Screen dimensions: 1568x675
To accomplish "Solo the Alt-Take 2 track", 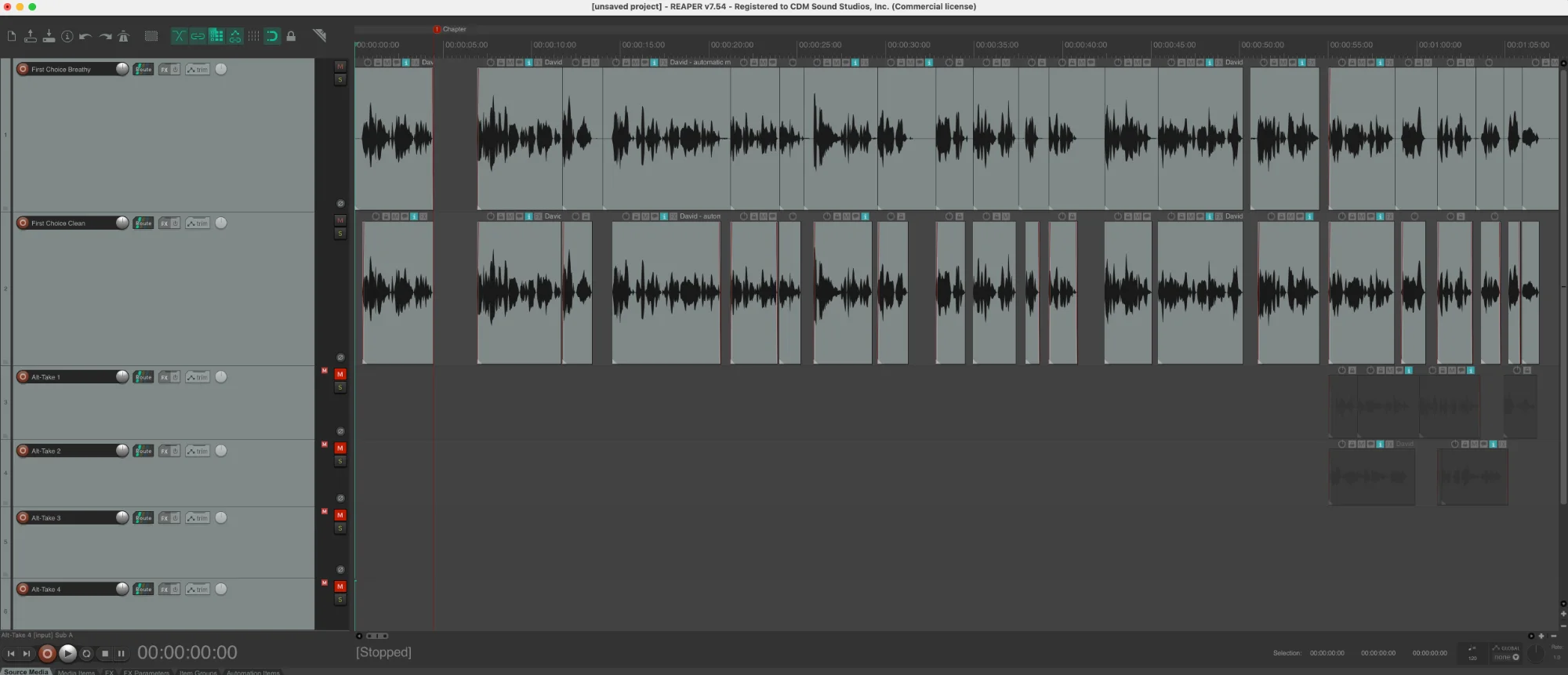I will coord(340,461).
